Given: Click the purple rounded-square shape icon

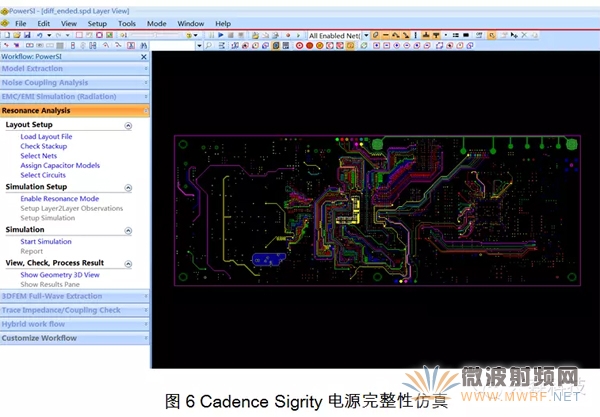Looking at the screenshot, I should tap(99, 35).
